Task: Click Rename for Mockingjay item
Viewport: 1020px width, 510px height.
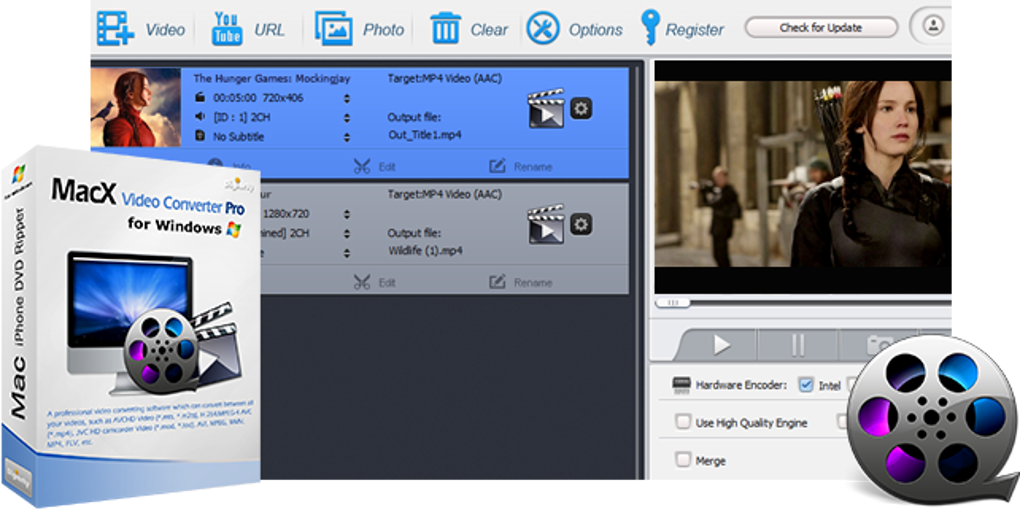Action: 520,167
